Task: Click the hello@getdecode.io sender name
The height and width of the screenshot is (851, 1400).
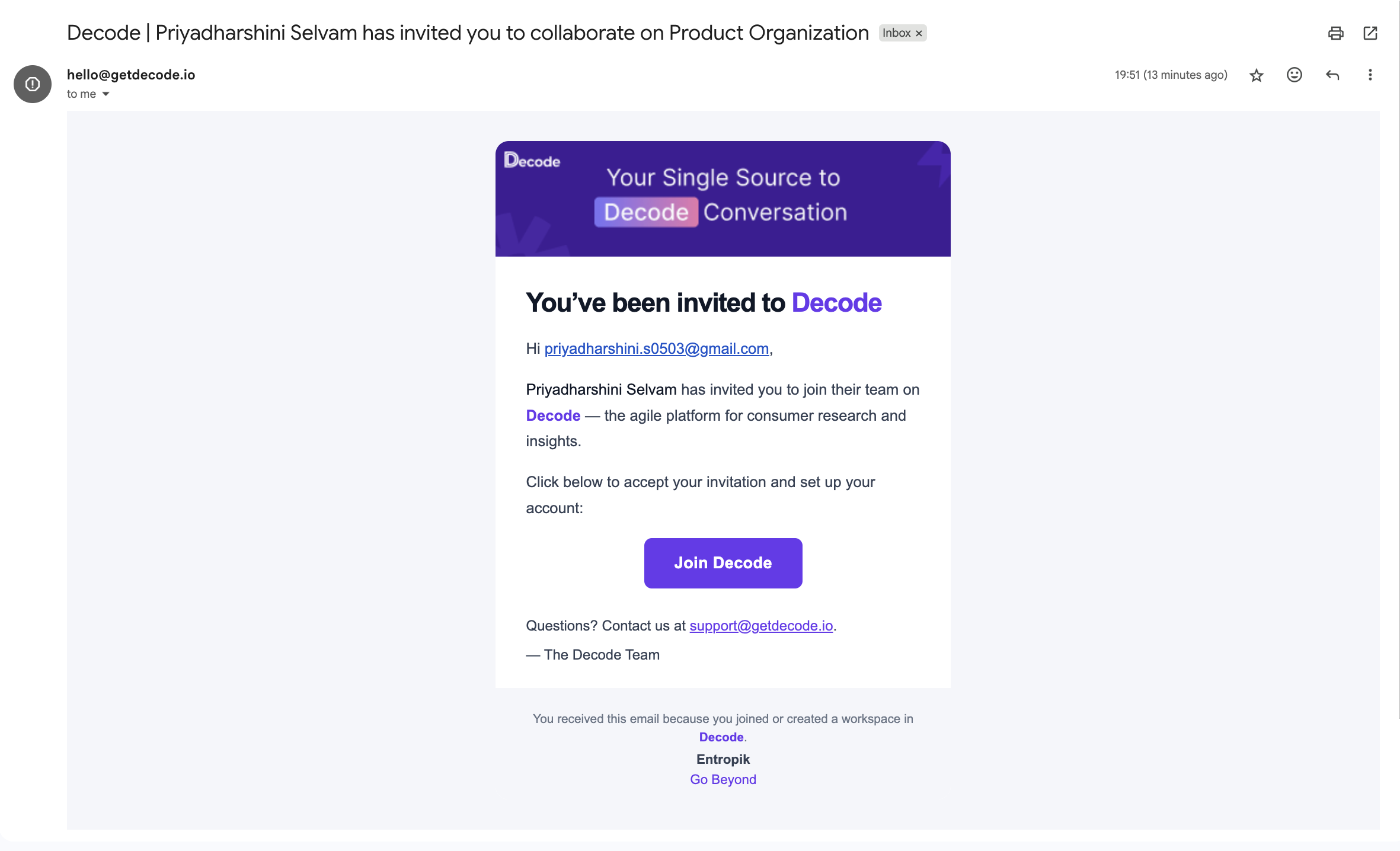Action: (x=131, y=75)
